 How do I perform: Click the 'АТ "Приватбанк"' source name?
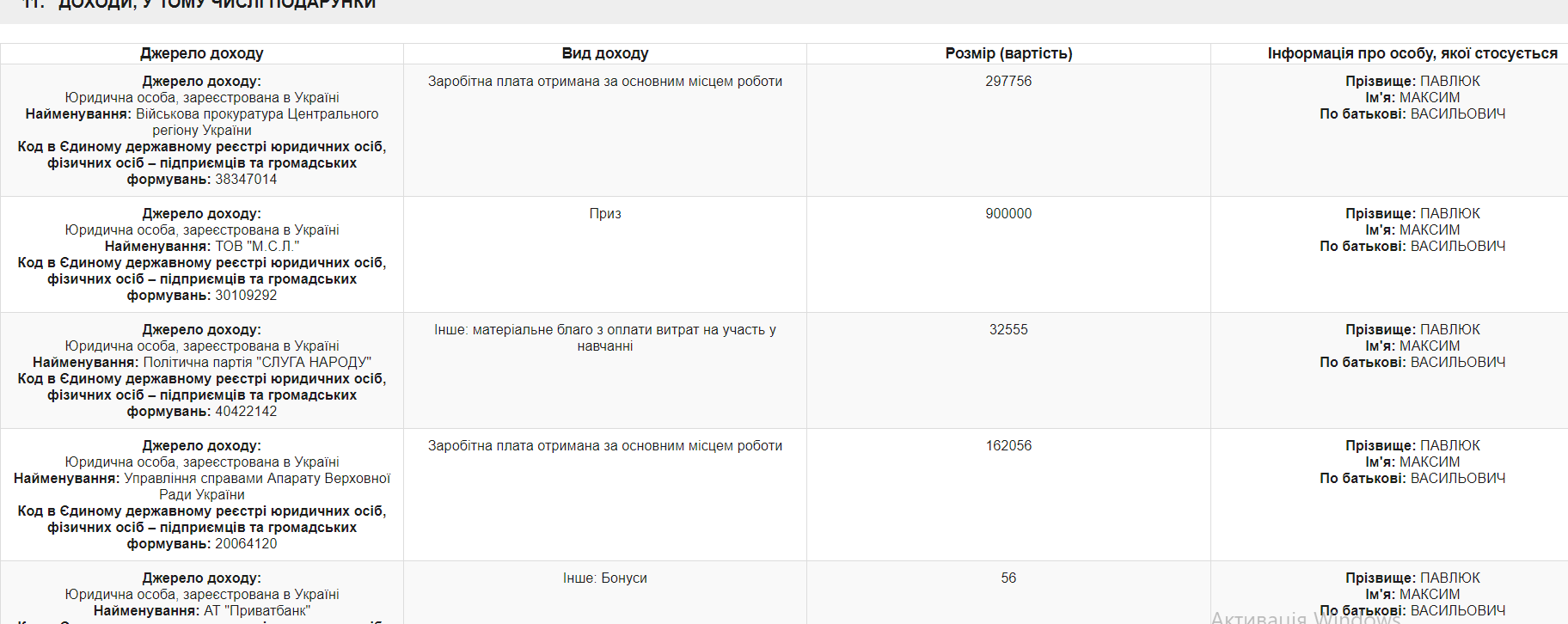(257, 610)
